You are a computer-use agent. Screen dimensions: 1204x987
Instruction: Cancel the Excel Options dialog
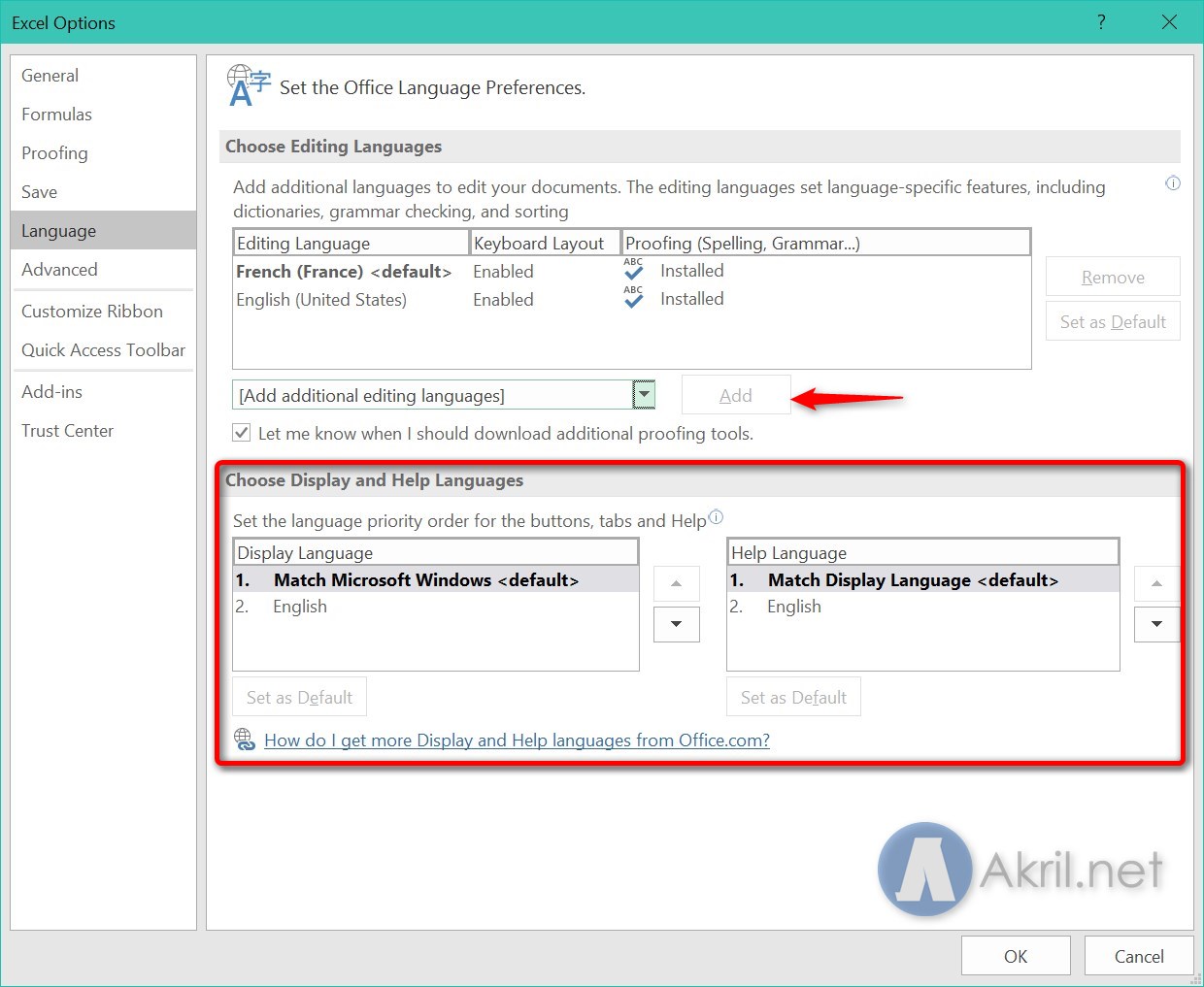[x=1139, y=956]
